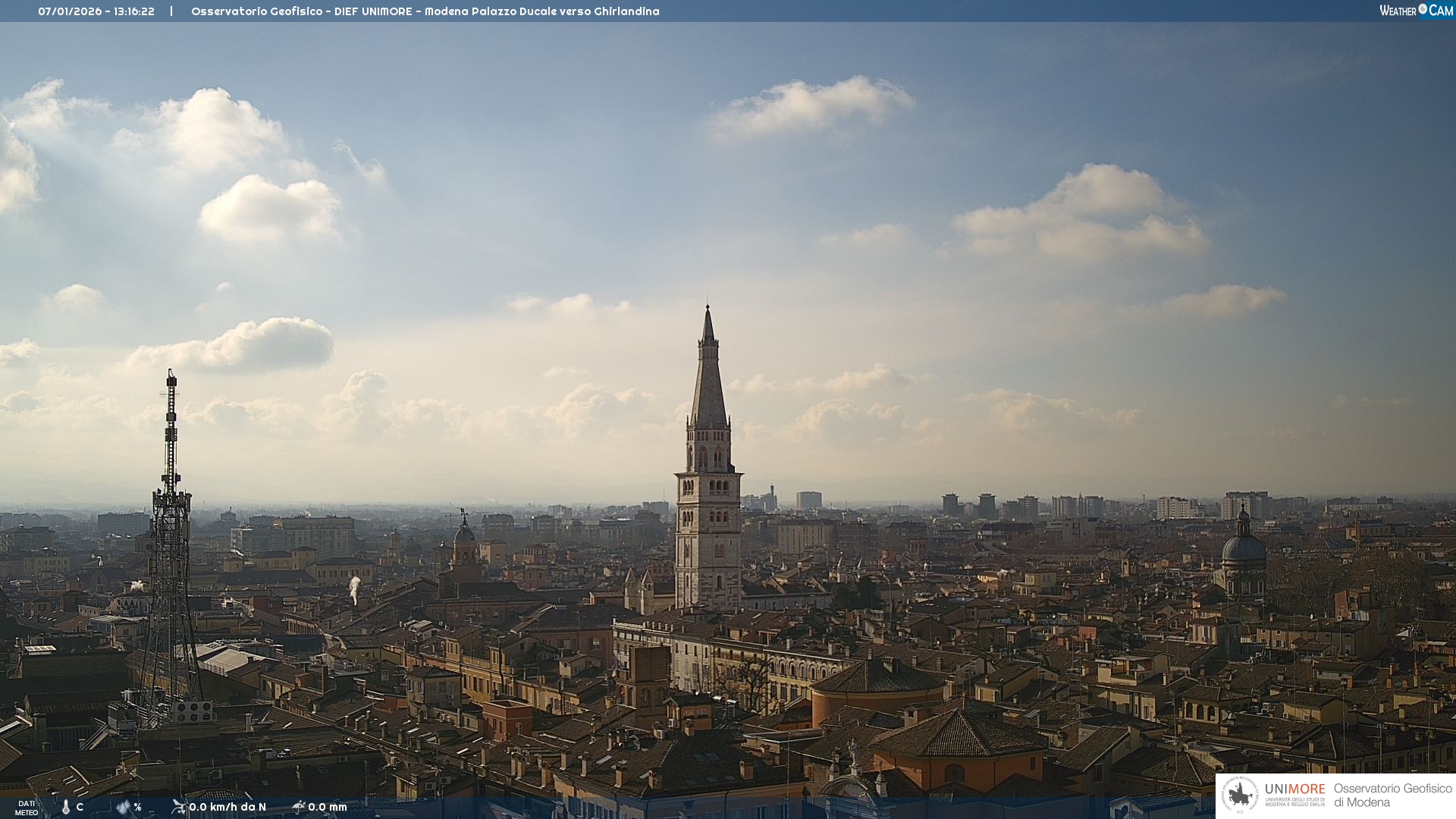Click Osservatorio Geofisico di Modena text
Viewport: 1456px width, 819px height.
pos(1392,795)
